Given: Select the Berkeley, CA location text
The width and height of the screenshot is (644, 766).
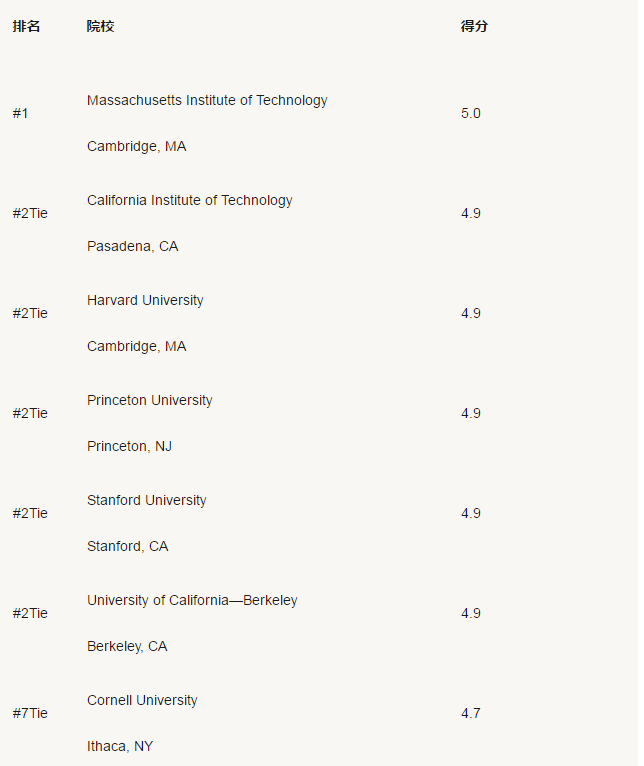Looking at the screenshot, I should tap(127, 646).
